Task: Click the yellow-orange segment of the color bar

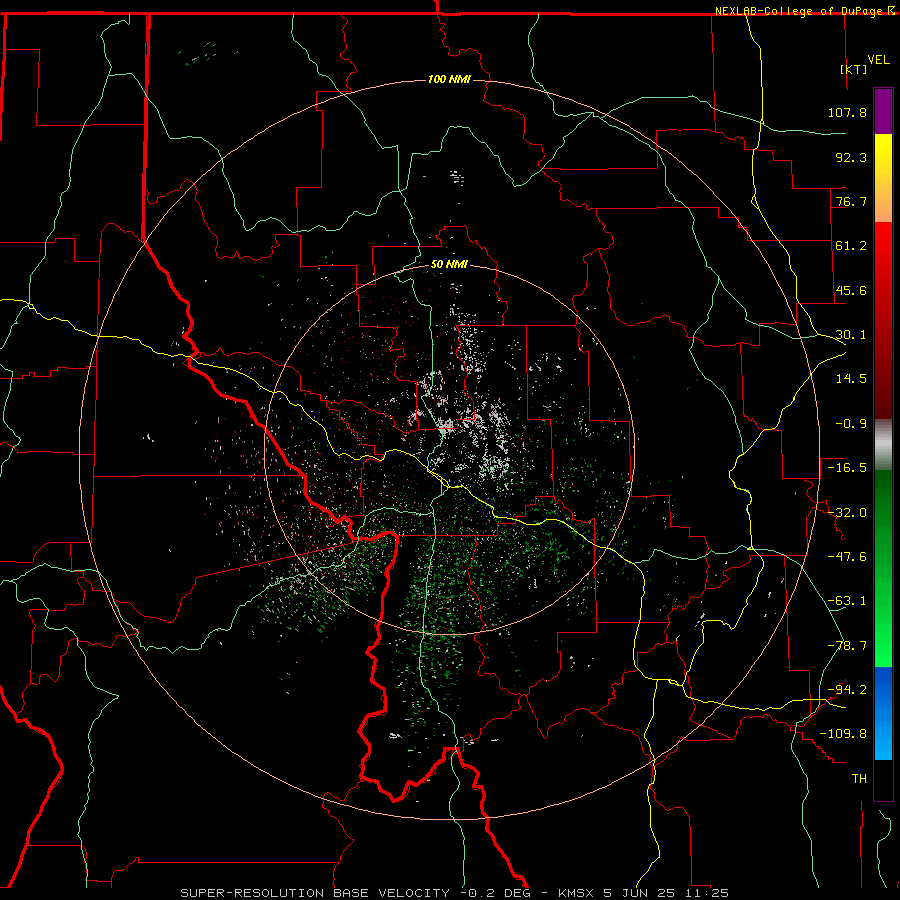Action: pos(883,178)
